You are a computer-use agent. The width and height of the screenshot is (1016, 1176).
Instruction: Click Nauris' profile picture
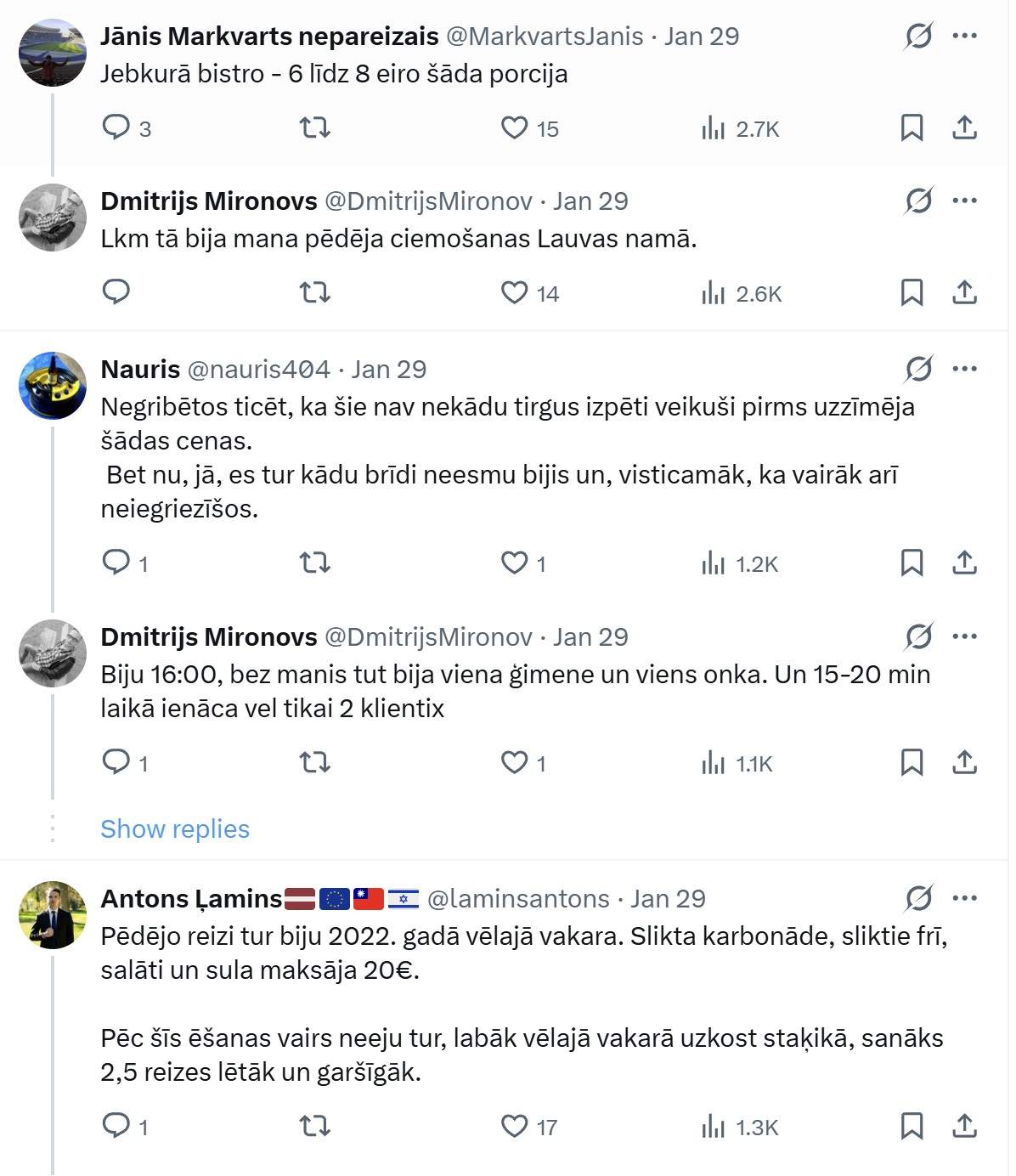click(53, 386)
